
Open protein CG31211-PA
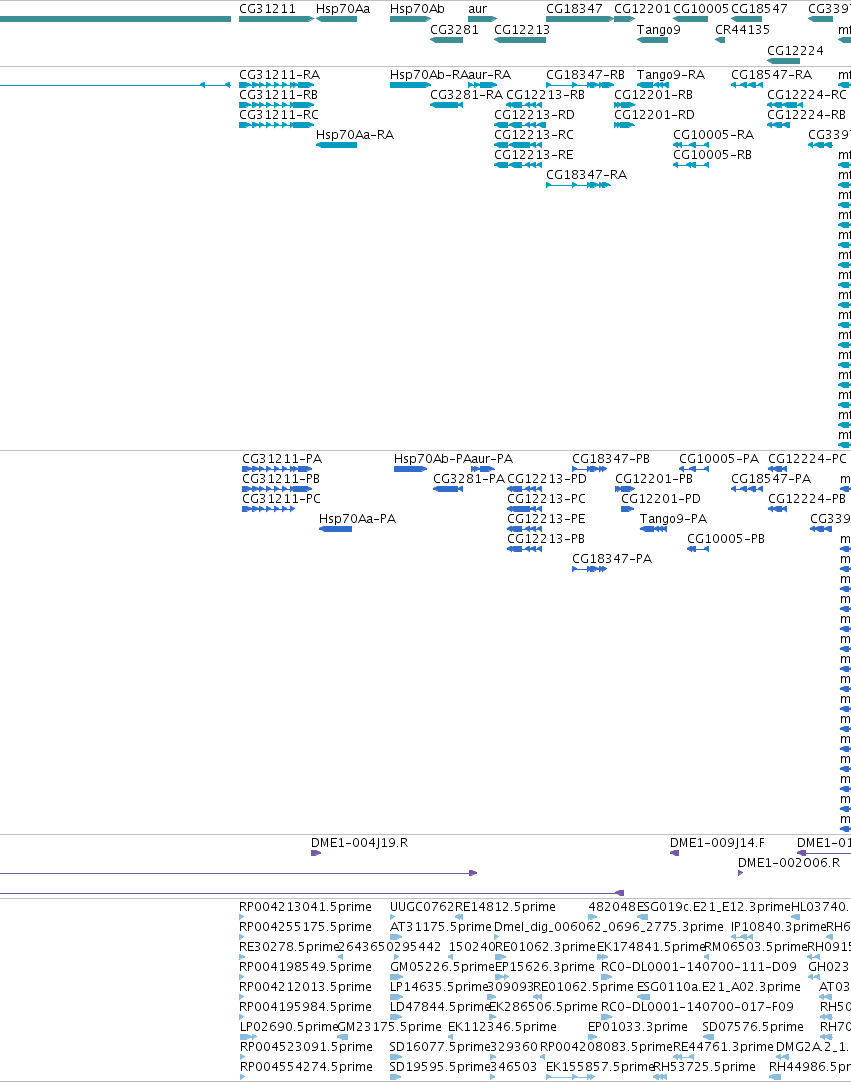pos(282,459)
